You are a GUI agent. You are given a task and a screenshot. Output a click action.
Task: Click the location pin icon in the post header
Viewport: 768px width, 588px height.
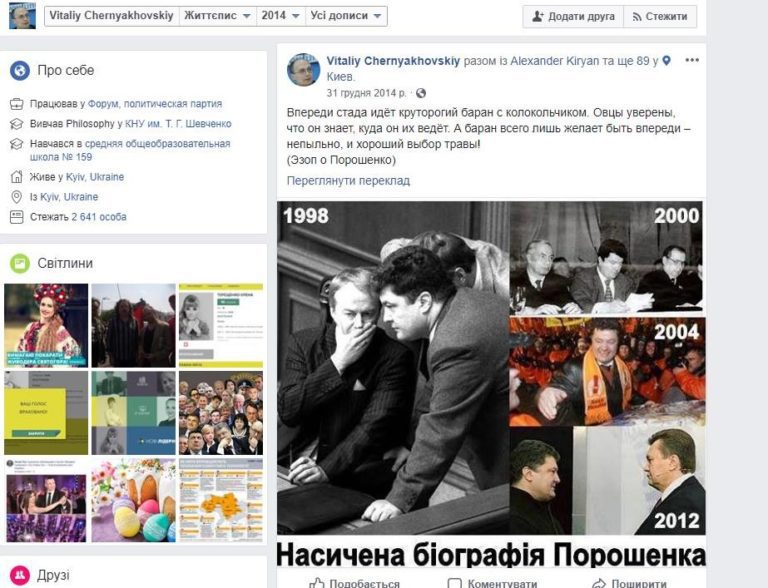pyautogui.click(x=667, y=61)
